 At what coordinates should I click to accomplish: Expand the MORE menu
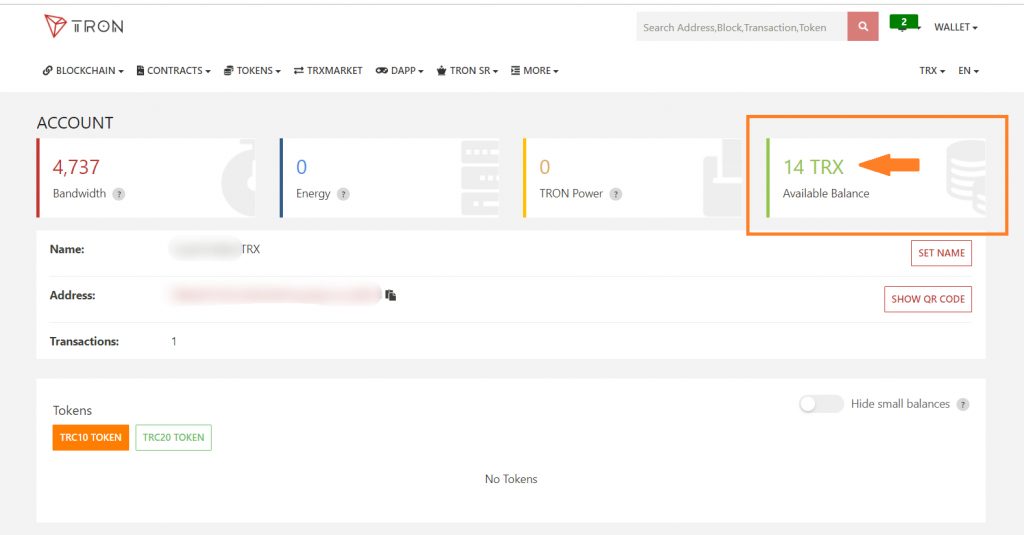coord(534,71)
